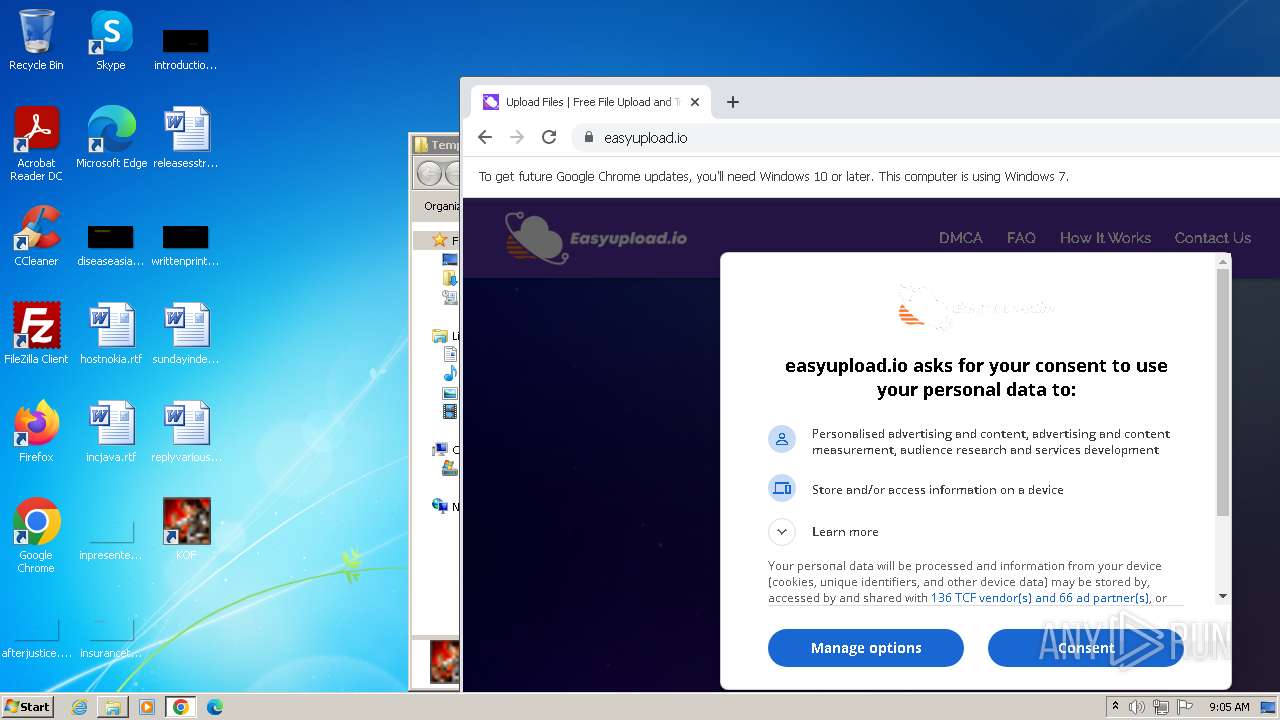Click the consent dialog scrollbar thumb
The image size is (1280, 720).
[x=1222, y=392]
